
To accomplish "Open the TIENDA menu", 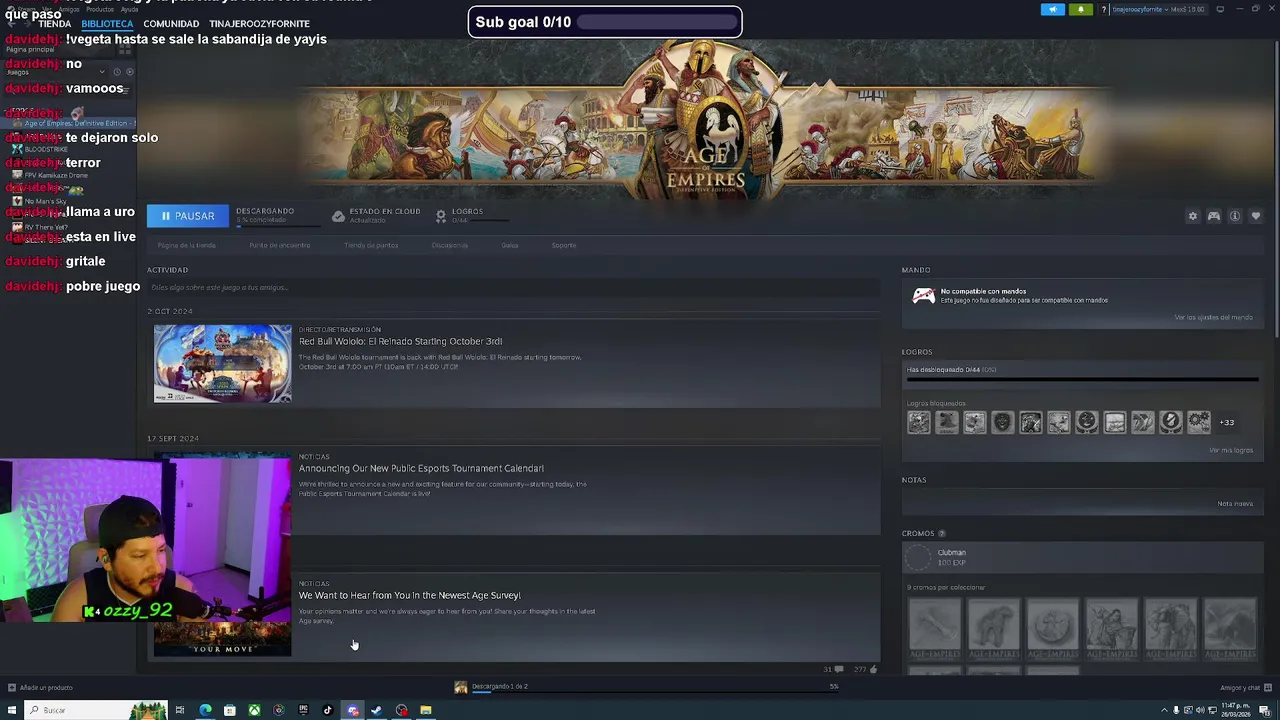I will [54, 23].
